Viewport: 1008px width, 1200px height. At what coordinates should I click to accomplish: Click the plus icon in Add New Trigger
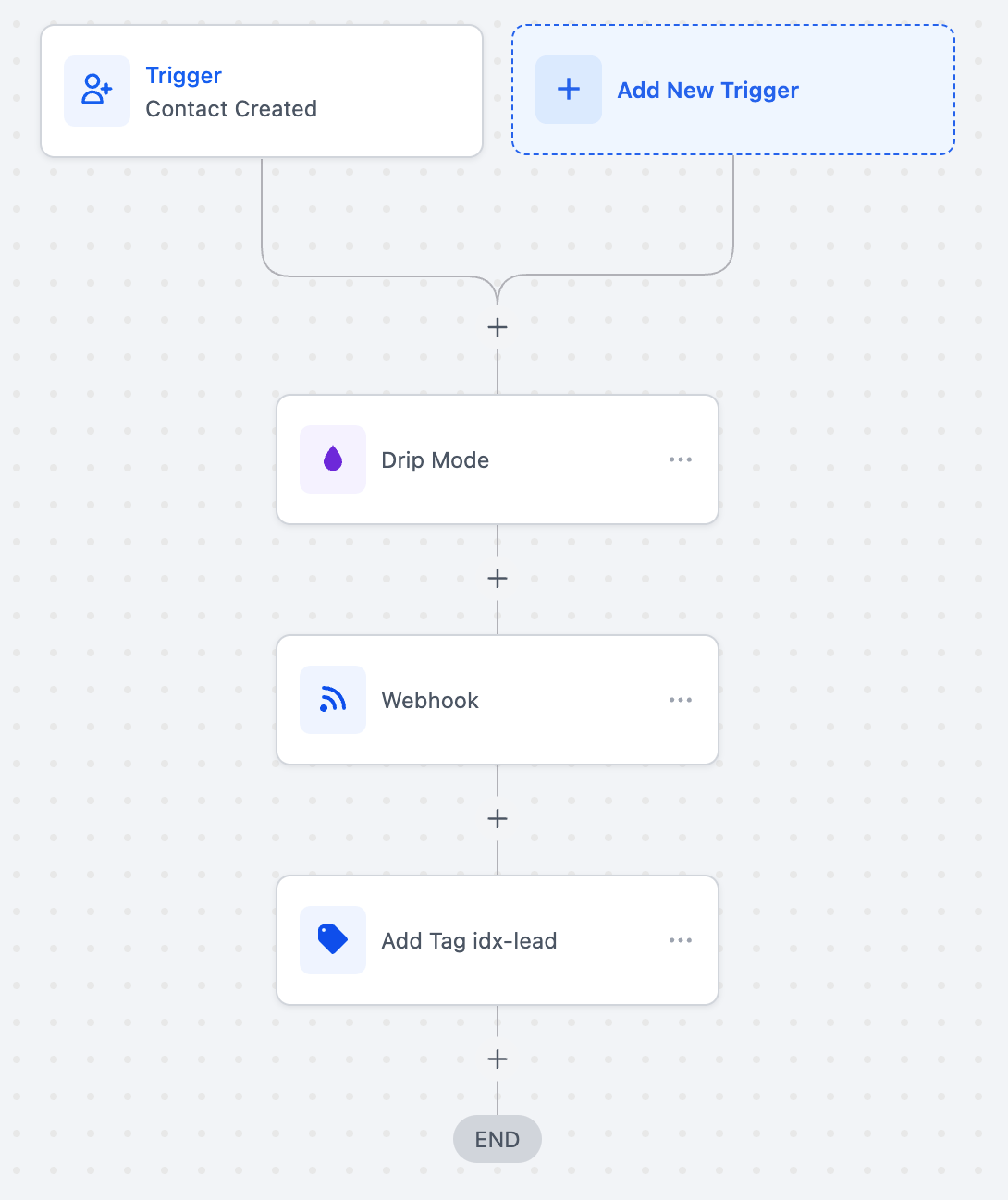tap(569, 90)
